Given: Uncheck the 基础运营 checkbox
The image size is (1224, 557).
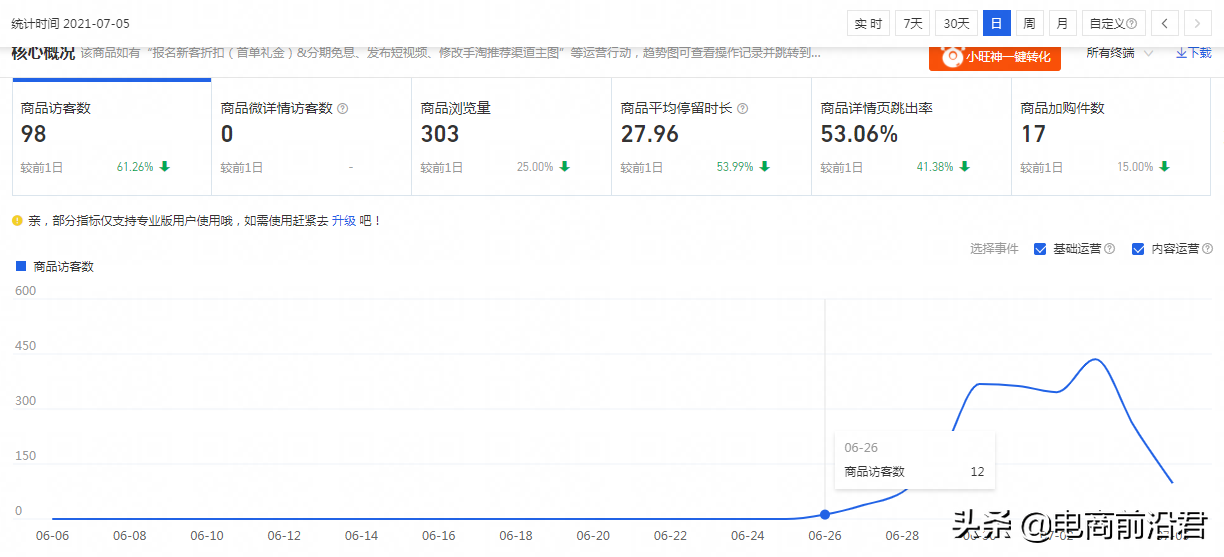Looking at the screenshot, I should (x=1040, y=249).
